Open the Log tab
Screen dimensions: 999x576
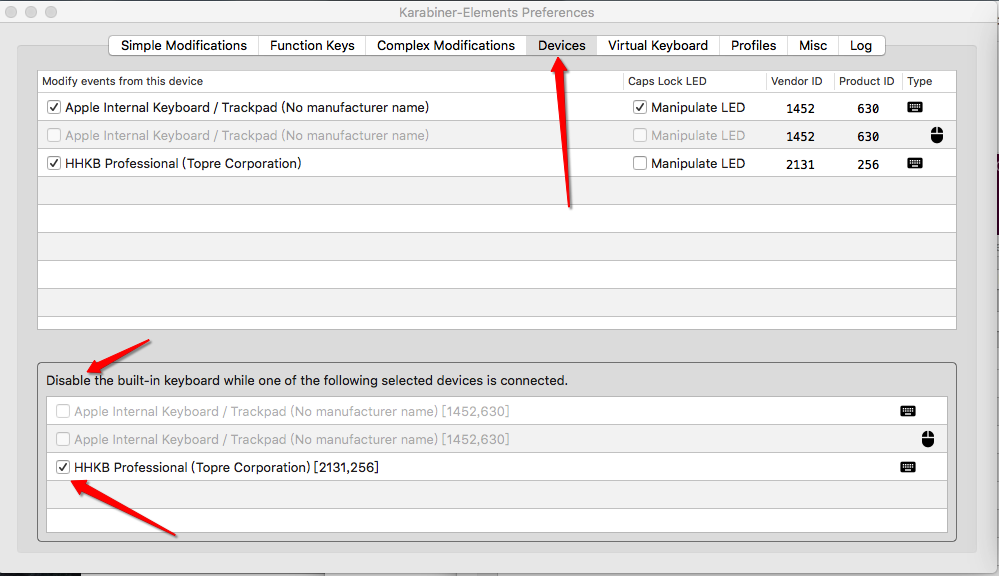coord(861,46)
